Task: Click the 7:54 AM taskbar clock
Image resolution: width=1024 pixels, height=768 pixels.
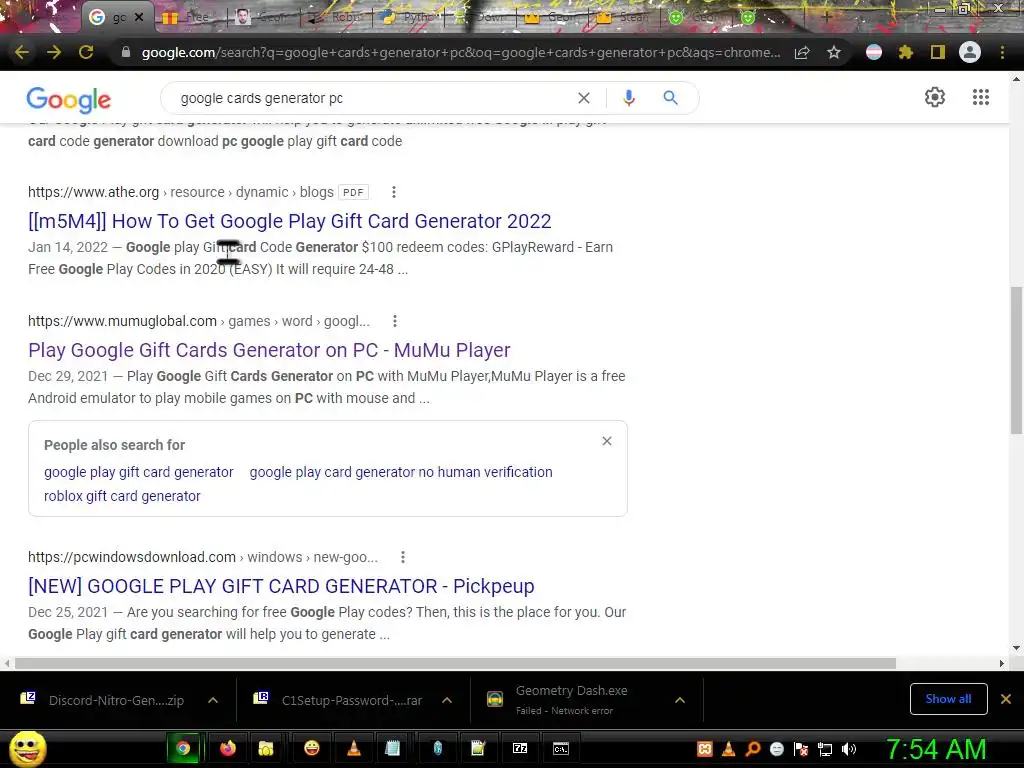Action: point(936,749)
